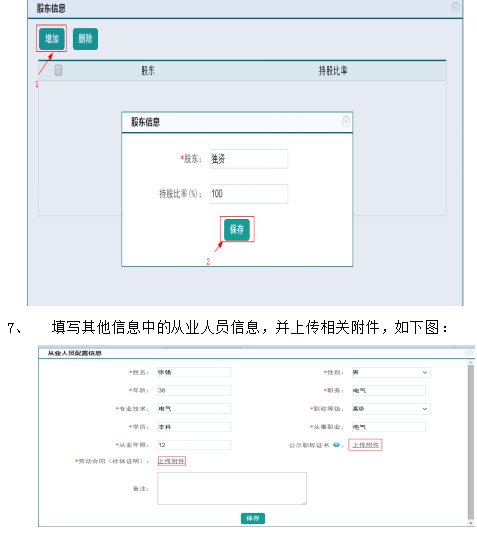477x536 pixels.
Task: Click the 姓名 input field
Action: [x=194, y=372]
